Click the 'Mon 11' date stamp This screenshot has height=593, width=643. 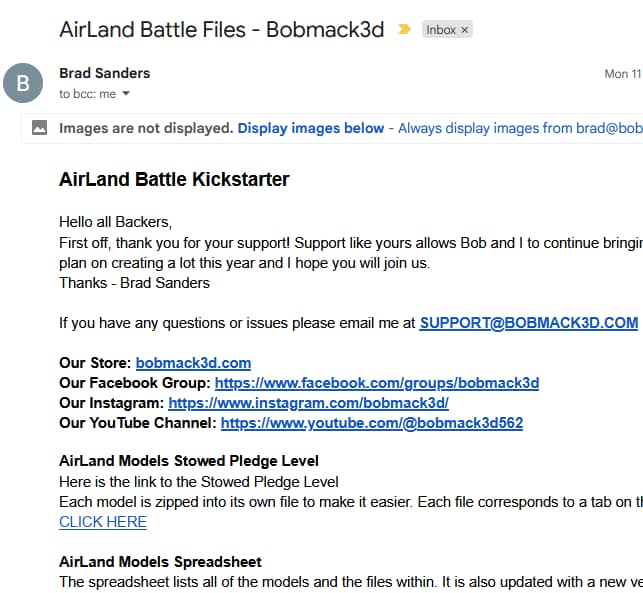[623, 74]
